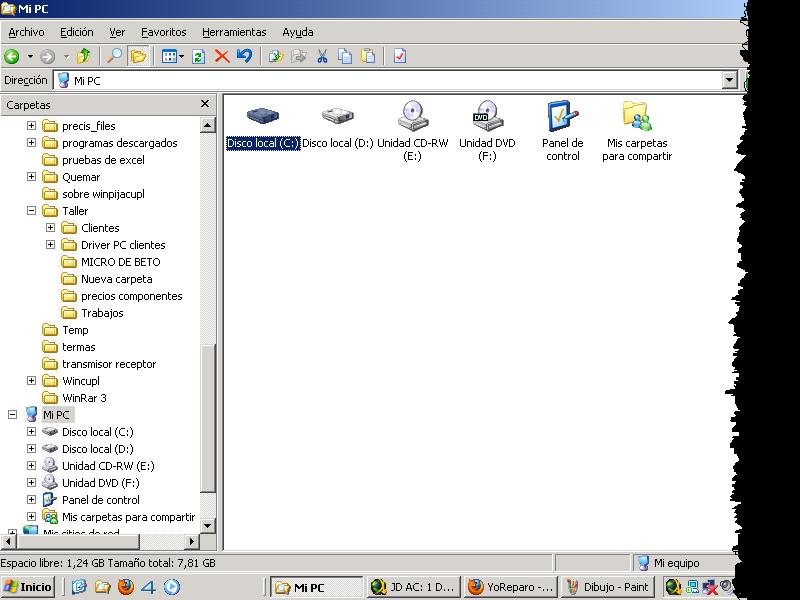Click the blue Undo arrow icon
The height and width of the screenshot is (600, 800).
[244, 56]
